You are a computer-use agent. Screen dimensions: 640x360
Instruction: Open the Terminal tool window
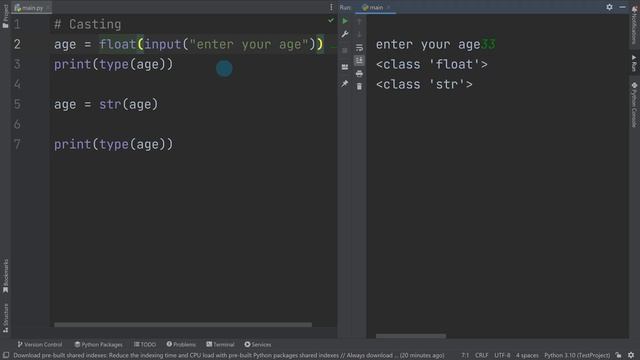point(220,344)
